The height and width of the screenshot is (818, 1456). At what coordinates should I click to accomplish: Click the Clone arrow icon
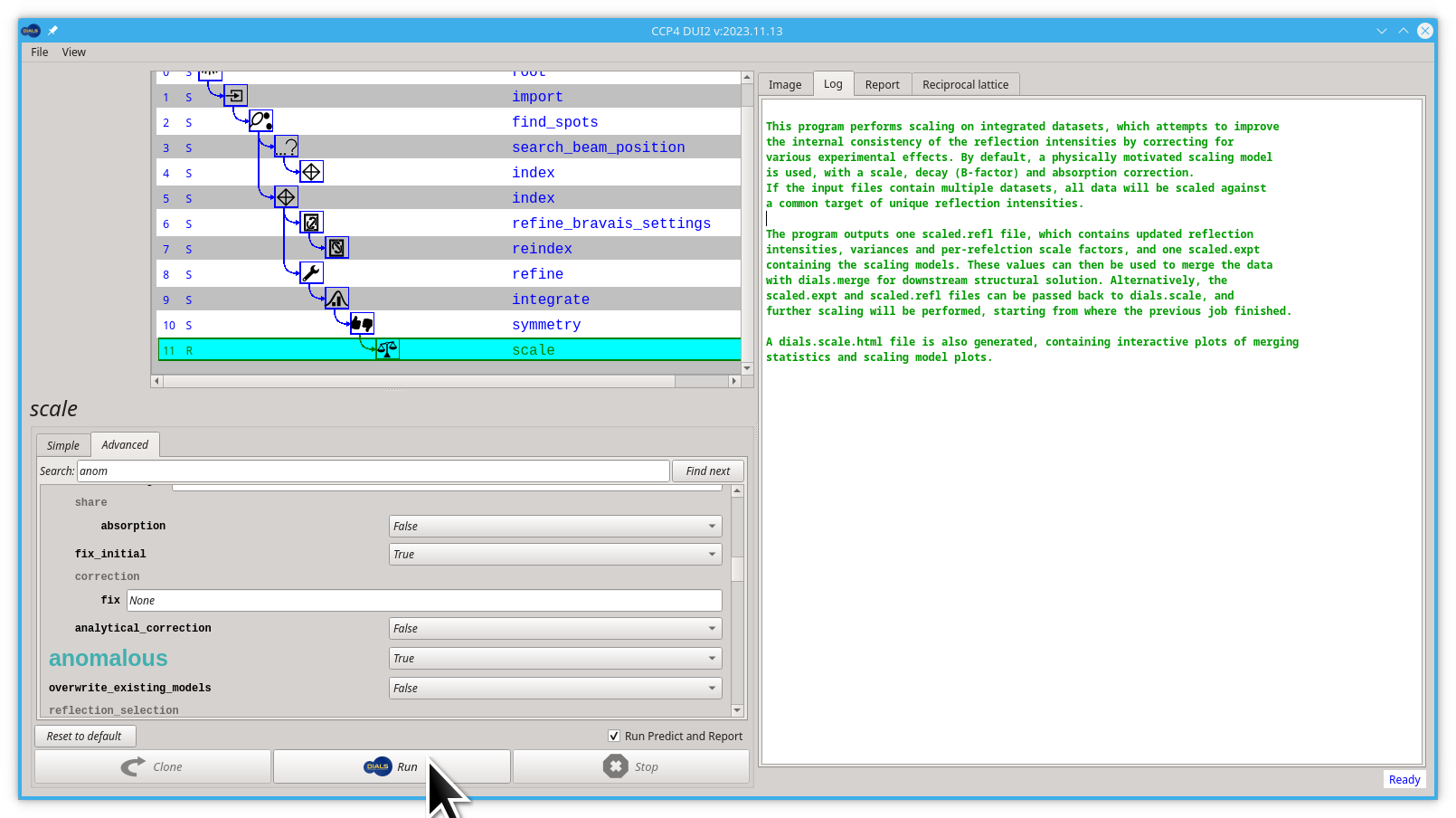133,766
